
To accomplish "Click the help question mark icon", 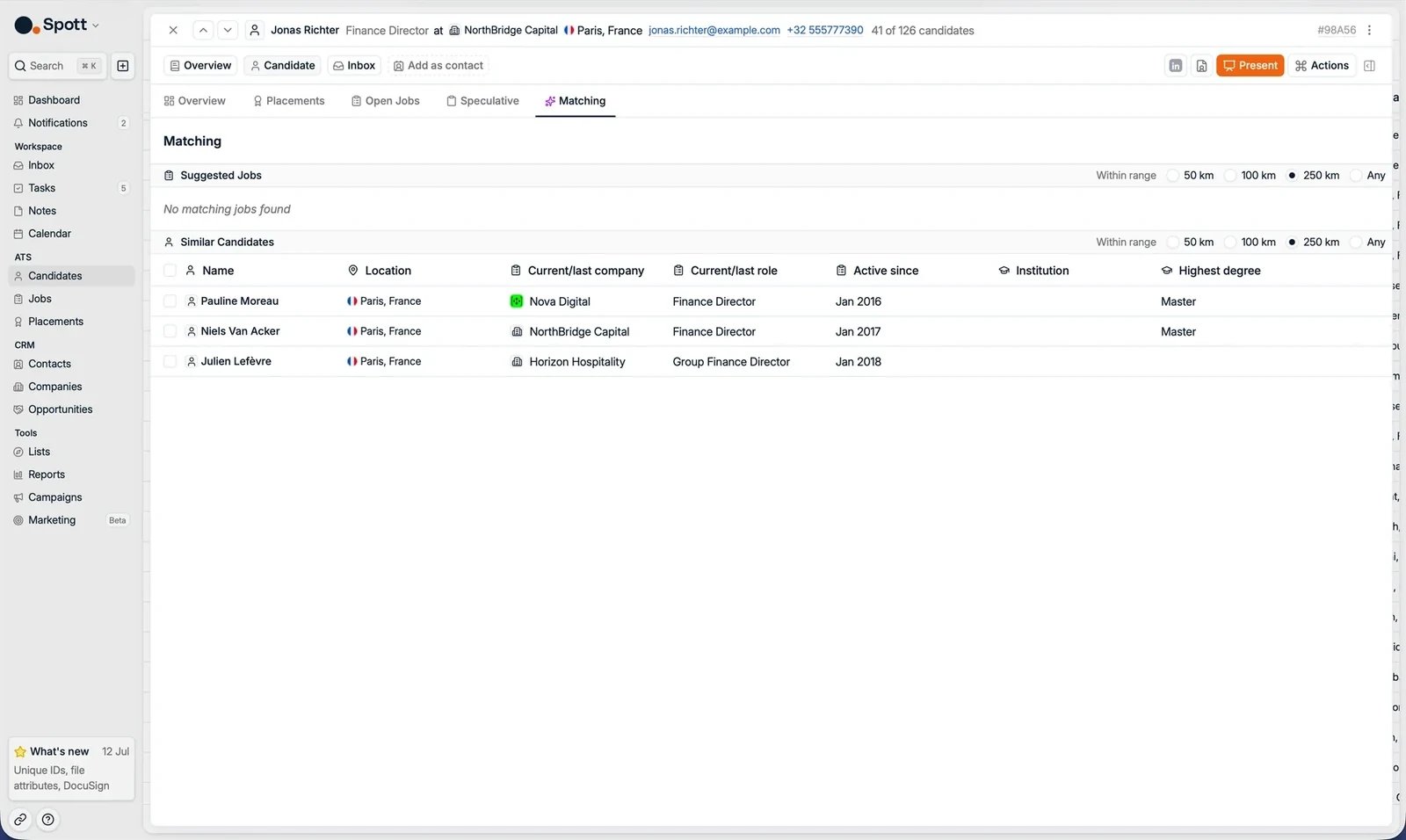I will pos(48,820).
